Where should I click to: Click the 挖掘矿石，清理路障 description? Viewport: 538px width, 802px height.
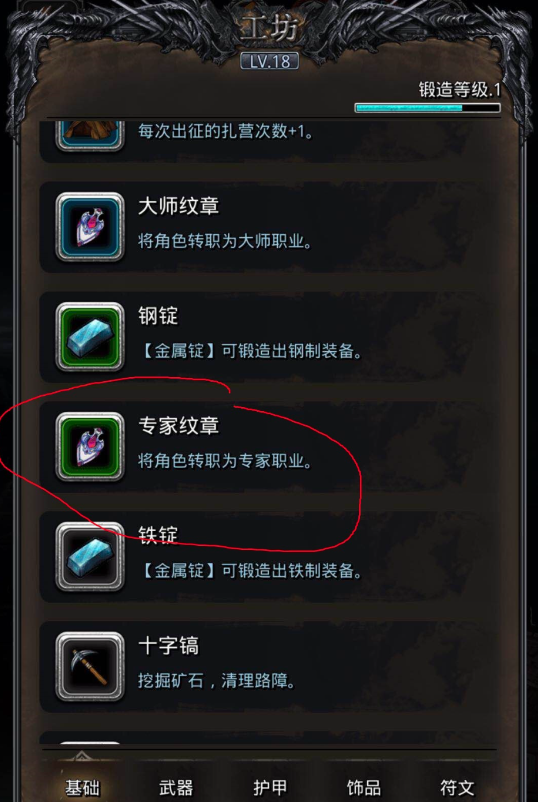point(217,681)
